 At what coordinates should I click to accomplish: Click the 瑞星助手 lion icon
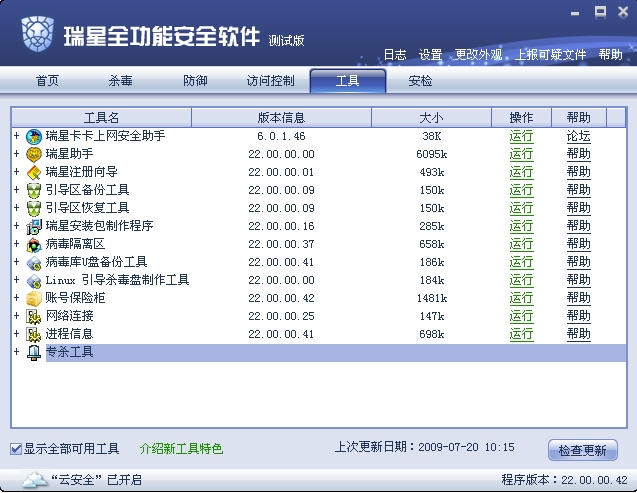[34, 155]
